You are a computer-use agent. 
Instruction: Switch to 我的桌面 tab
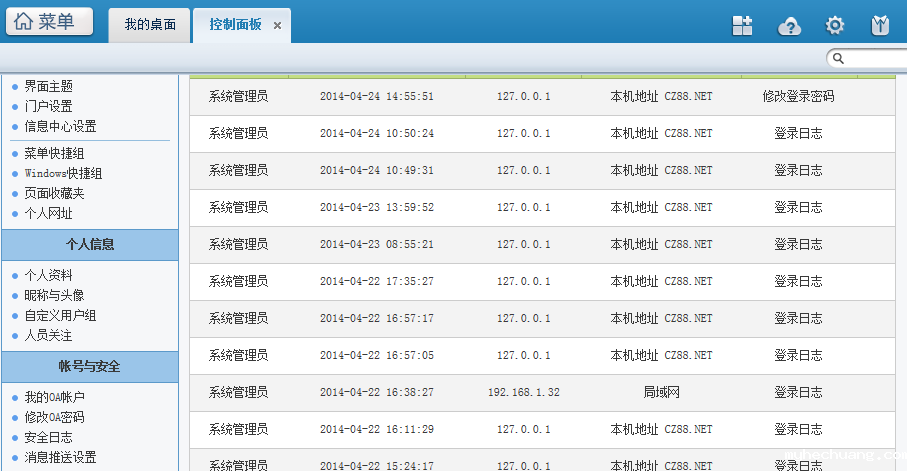click(x=150, y=25)
